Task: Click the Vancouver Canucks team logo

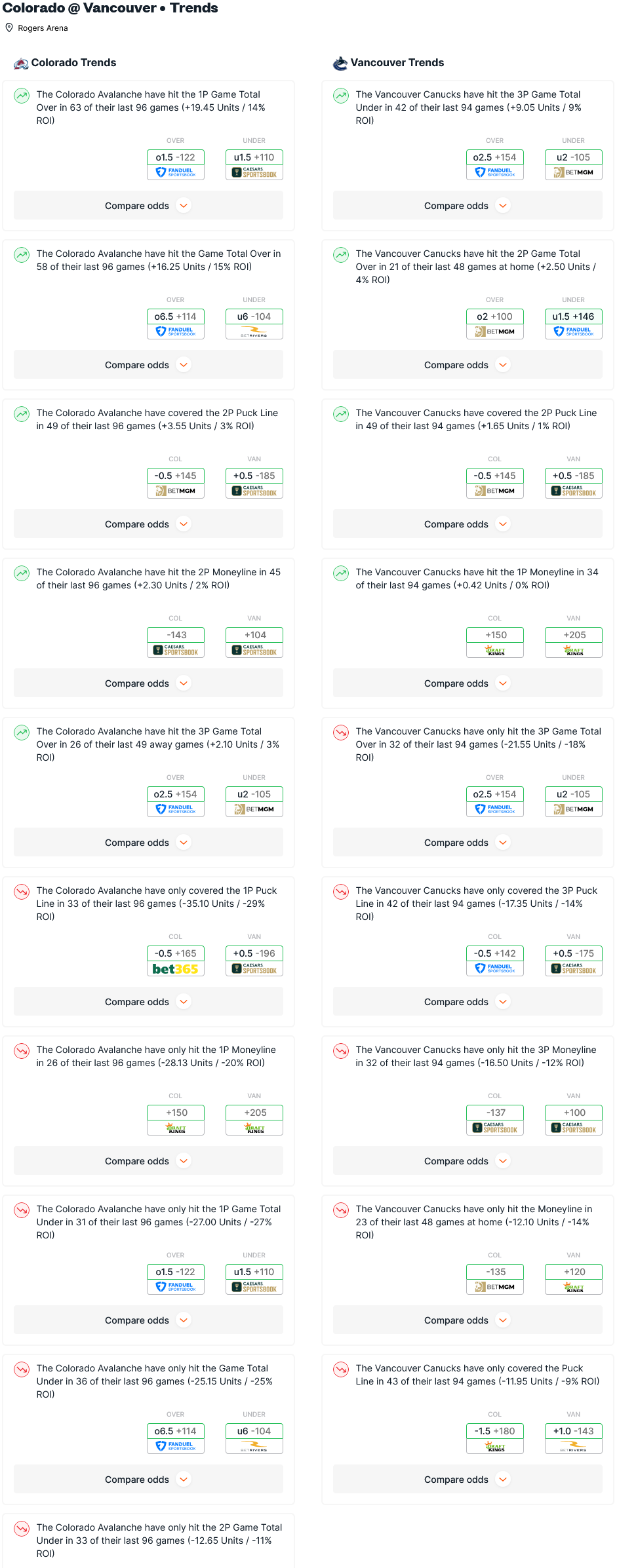Action: 340,63
